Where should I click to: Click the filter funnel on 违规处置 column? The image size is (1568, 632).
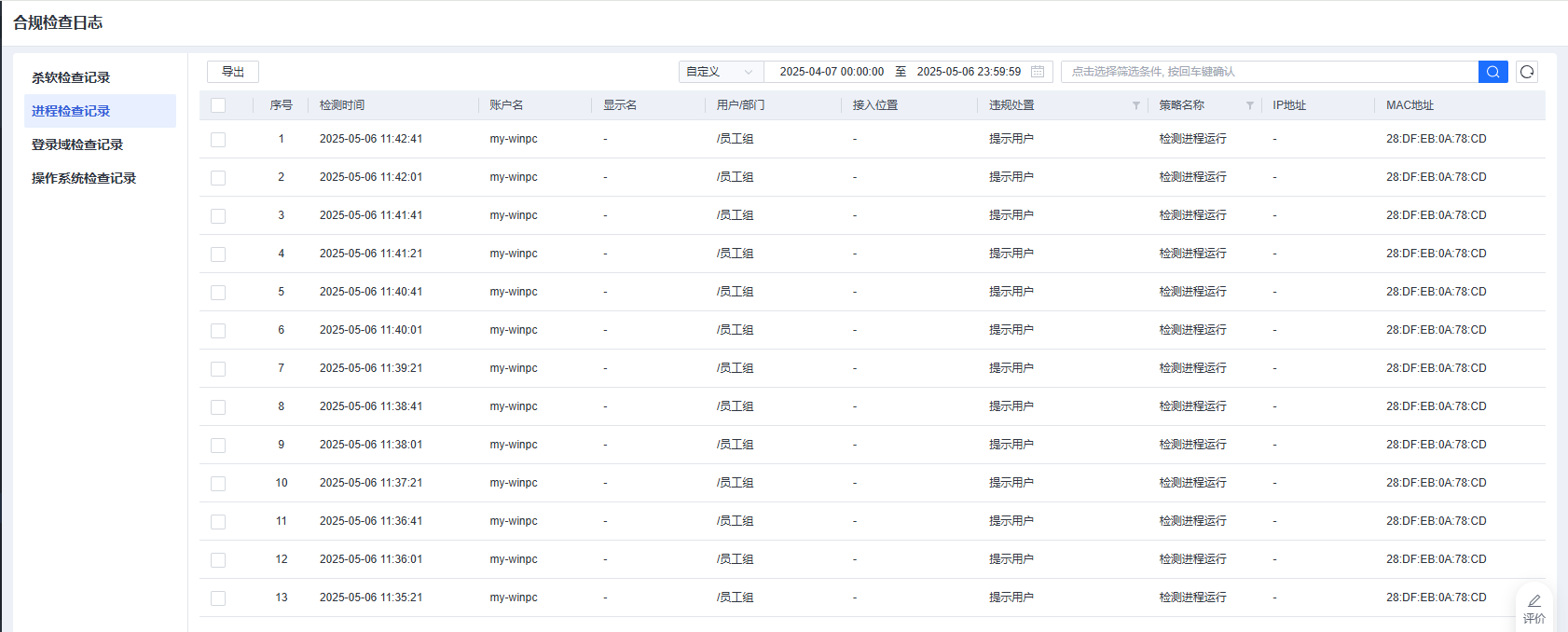tap(1135, 105)
